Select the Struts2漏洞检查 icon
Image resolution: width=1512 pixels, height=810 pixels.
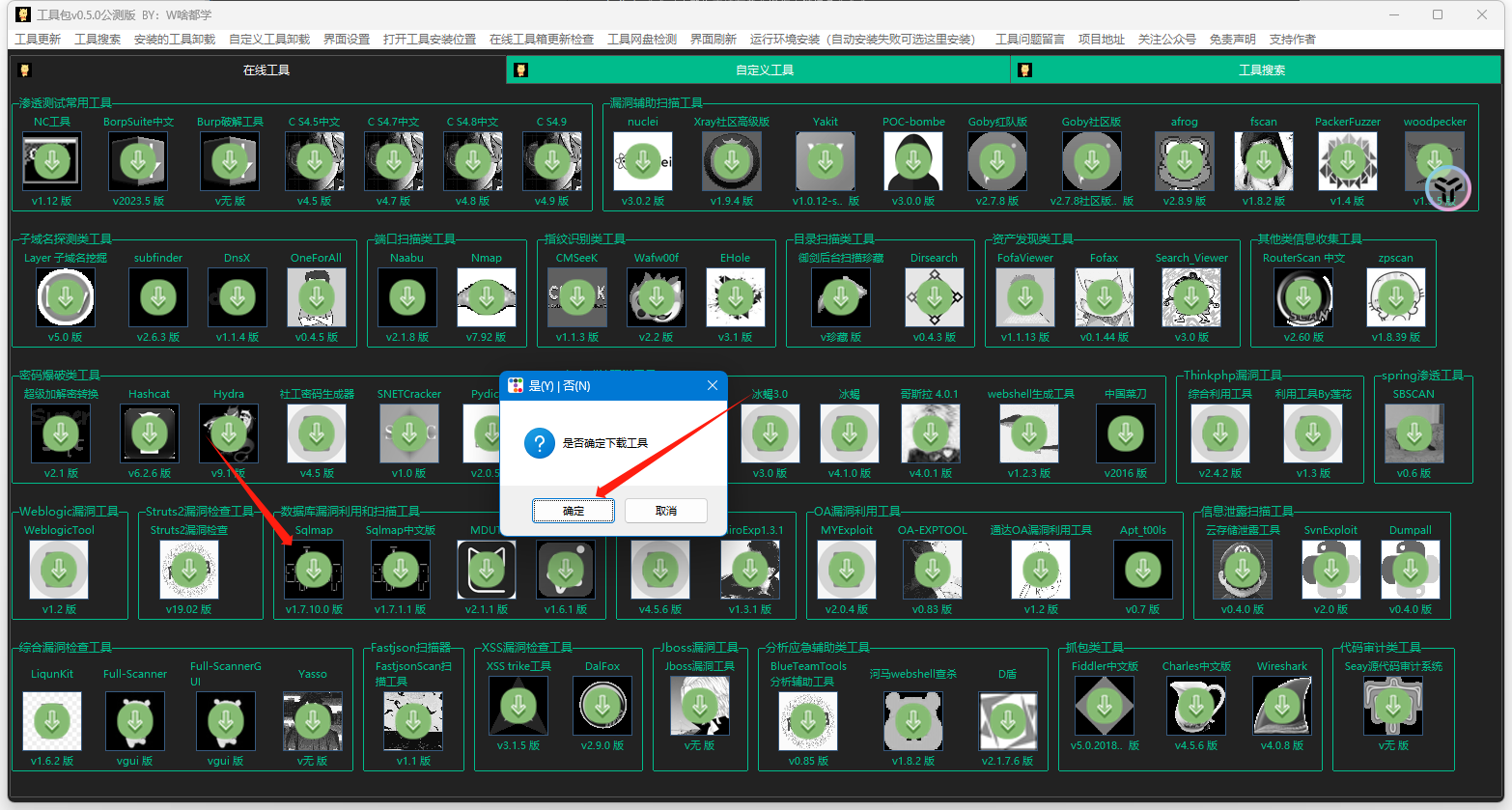tap(189, 570)
